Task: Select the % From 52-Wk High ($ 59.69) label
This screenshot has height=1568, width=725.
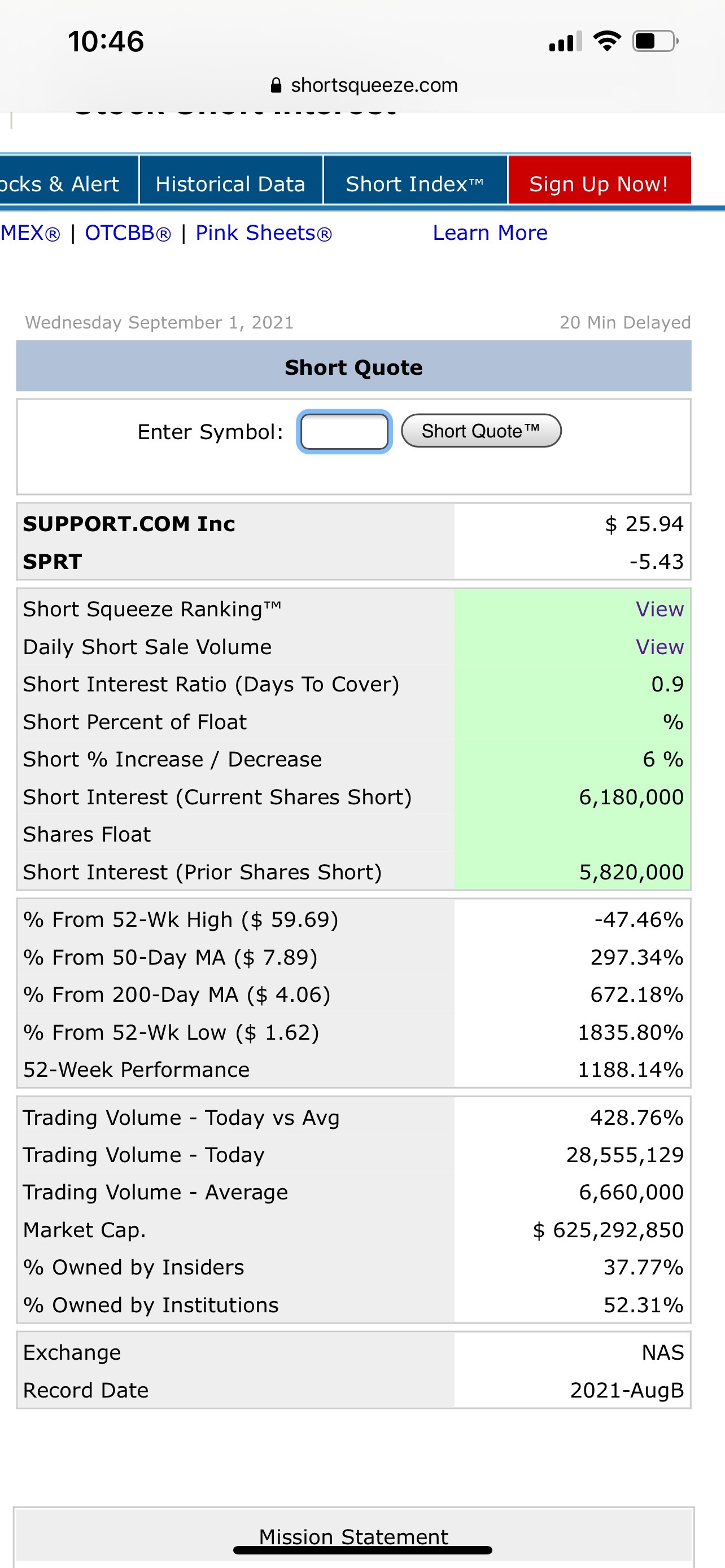Action: pos(181,921)
